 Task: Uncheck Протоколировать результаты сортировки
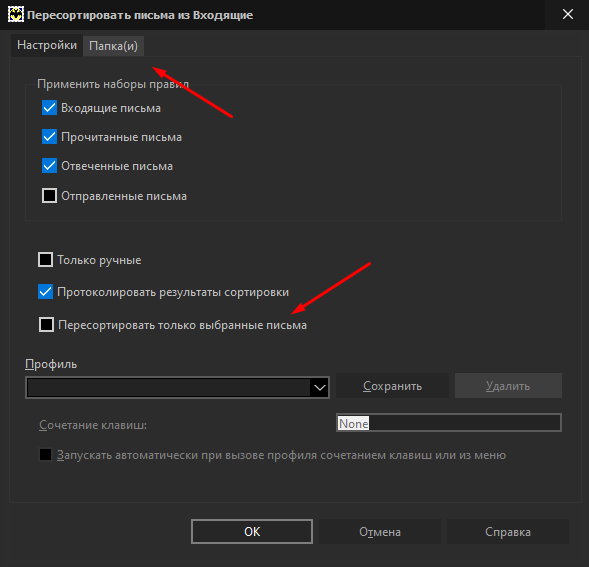click(x=45, y=292)
